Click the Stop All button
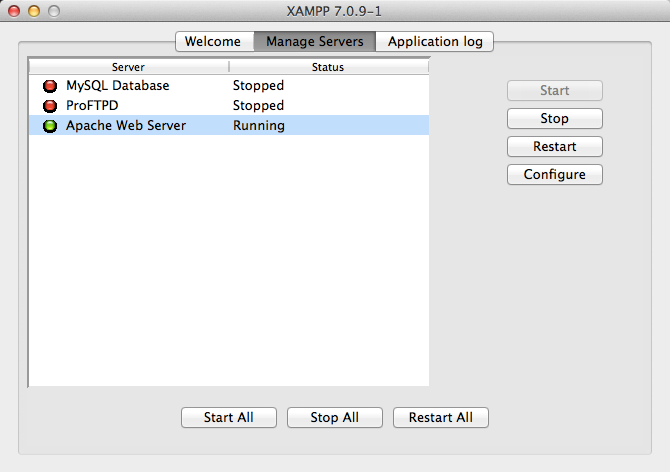 pos(335,417)
